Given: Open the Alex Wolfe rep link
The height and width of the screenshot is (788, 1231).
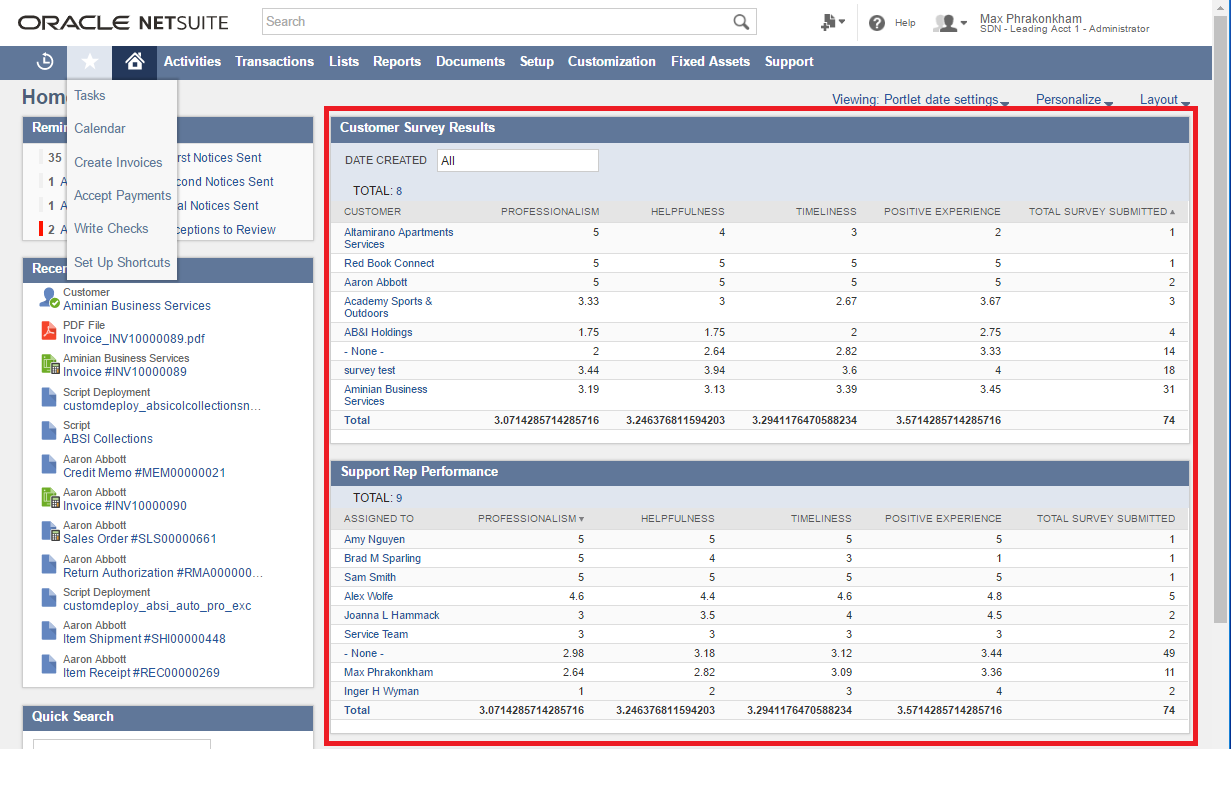Looking at the screenshot, I should [368, 596].
